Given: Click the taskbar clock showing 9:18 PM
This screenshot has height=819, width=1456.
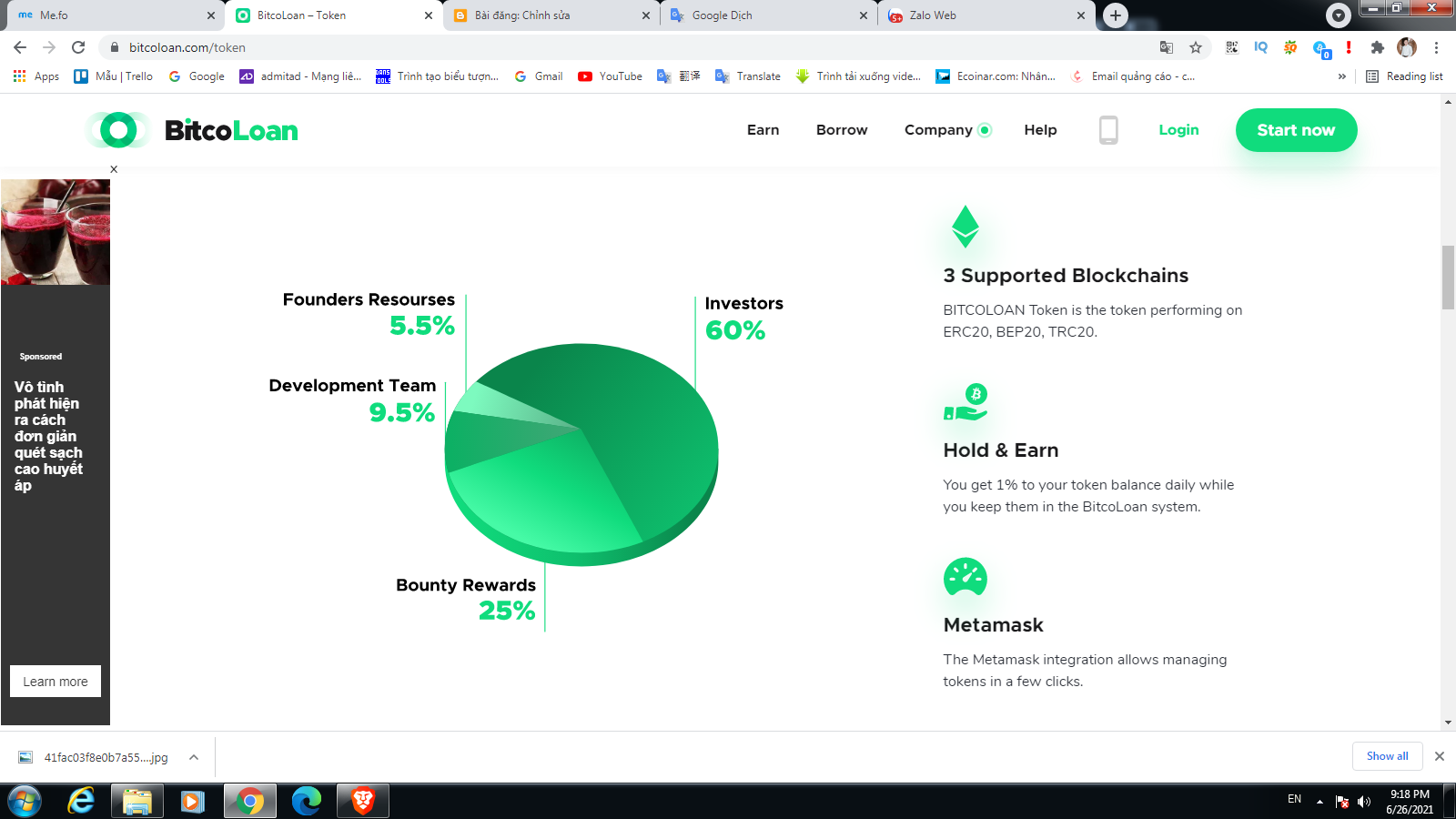Looking at the screenshot, I should pyautogui.click(x=1410, y=802).
